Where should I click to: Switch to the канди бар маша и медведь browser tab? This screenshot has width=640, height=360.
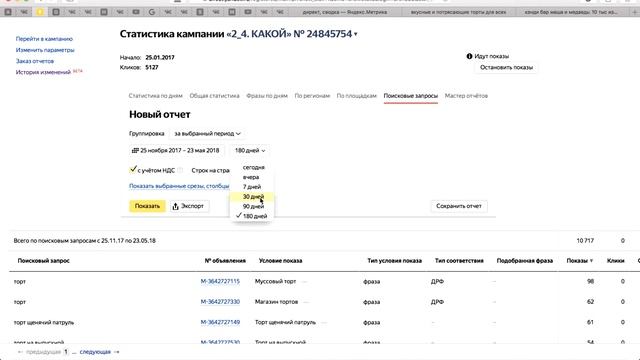(571, 12)
